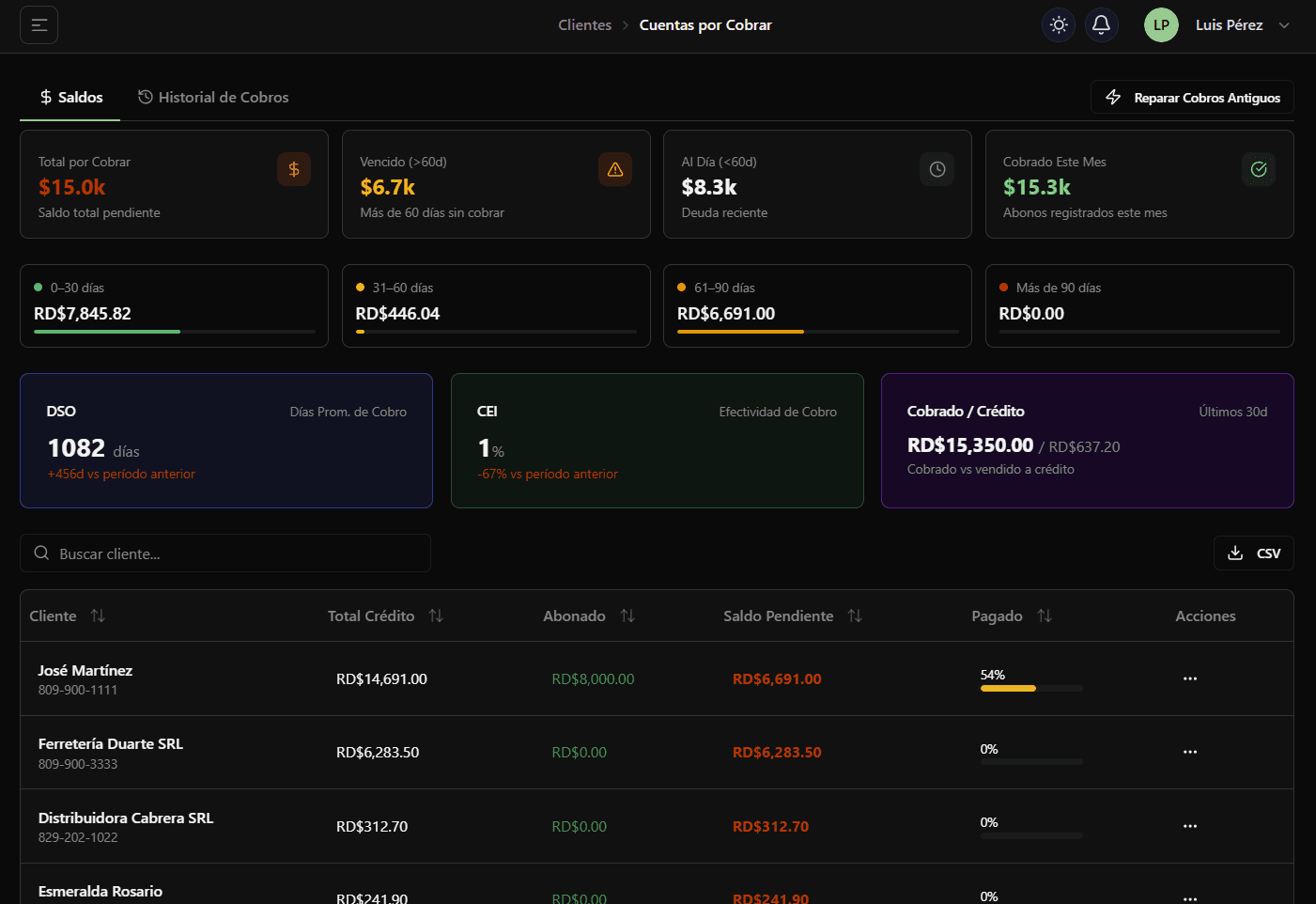Click the LP user avatar

(1161, 25)
